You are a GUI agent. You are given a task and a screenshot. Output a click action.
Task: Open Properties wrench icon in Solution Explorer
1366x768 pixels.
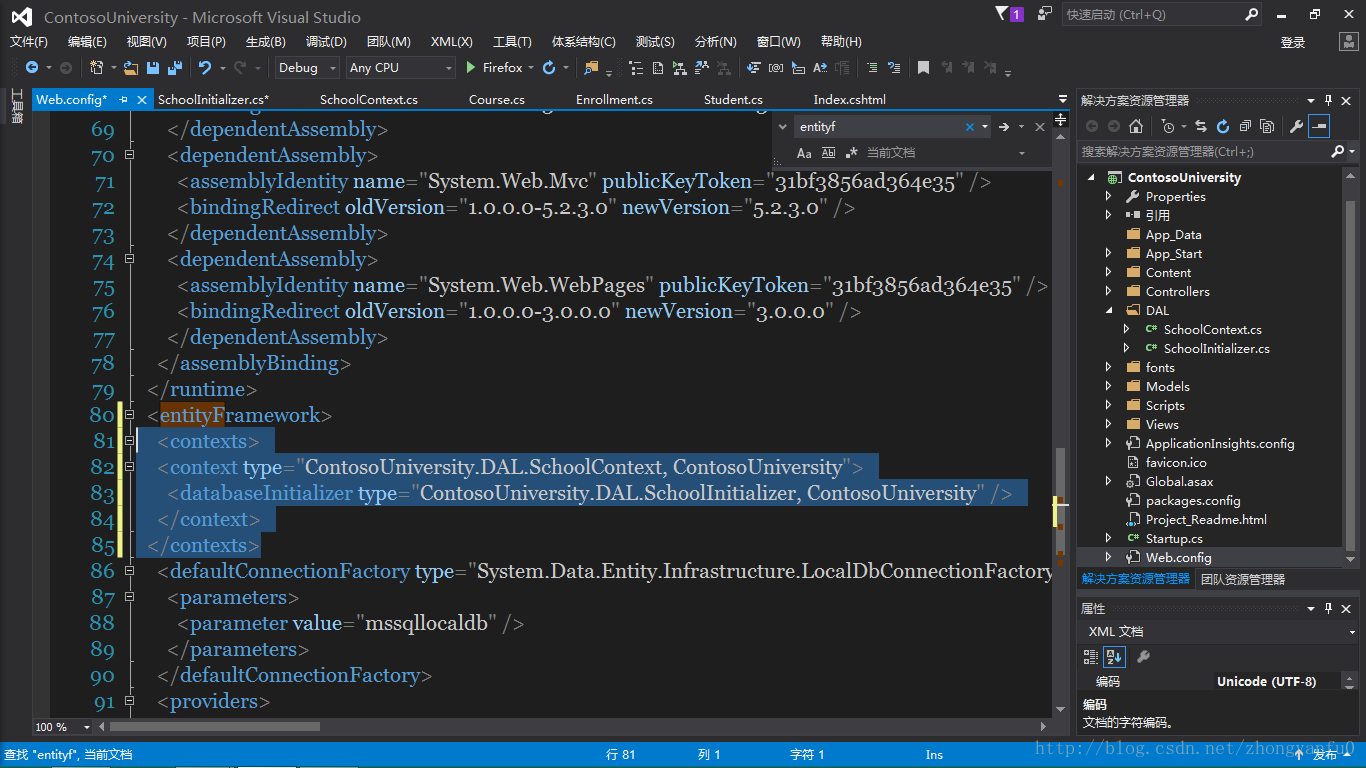click(1296, 126)
